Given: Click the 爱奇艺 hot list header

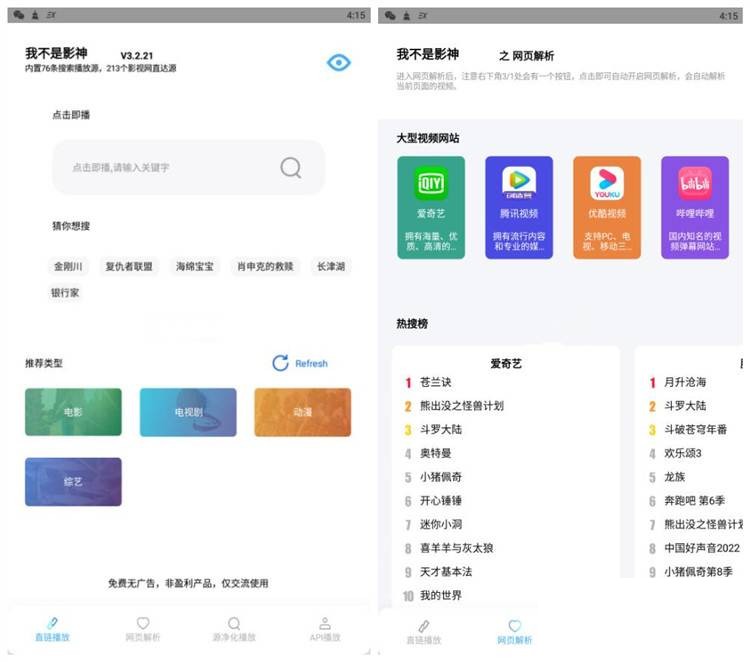Looking at the screenshot, I should point(506,364).
